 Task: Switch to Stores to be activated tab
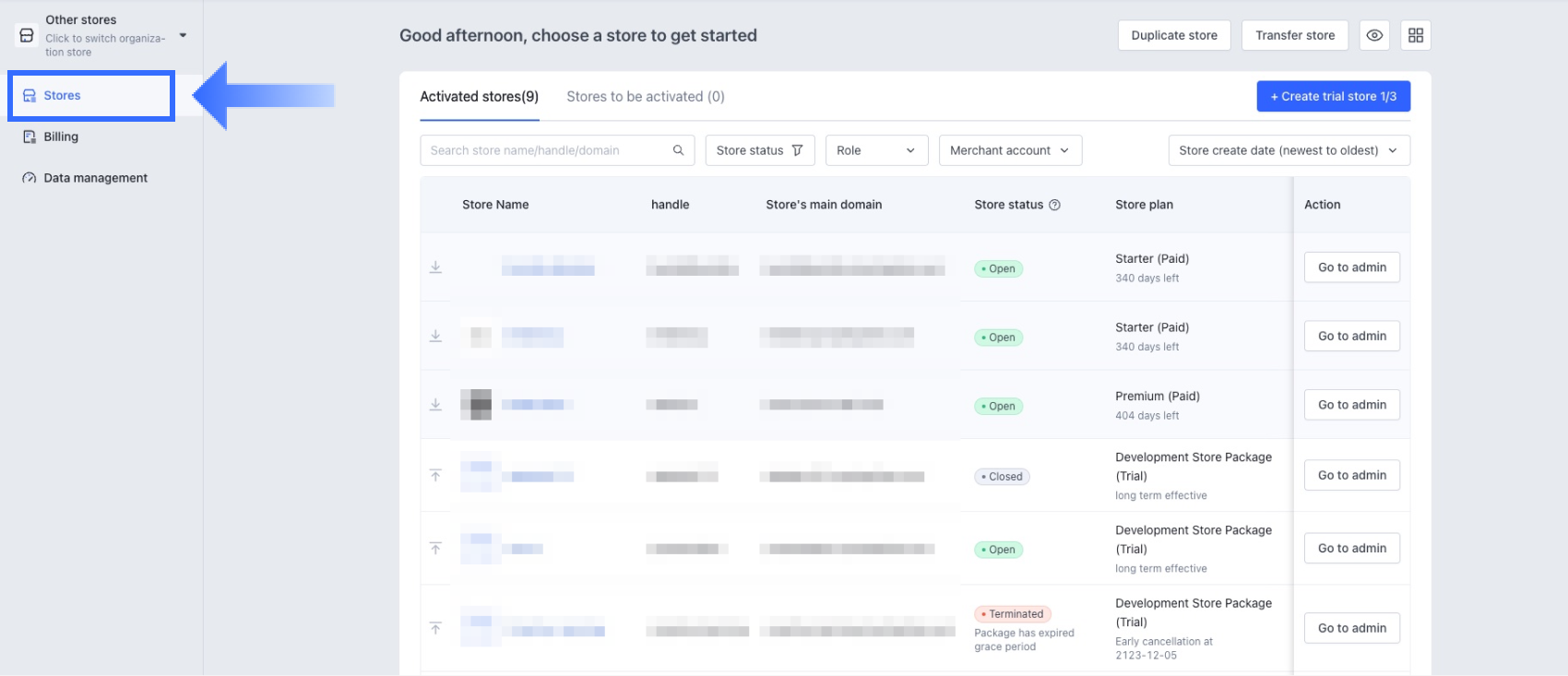[x=645, y=97]
